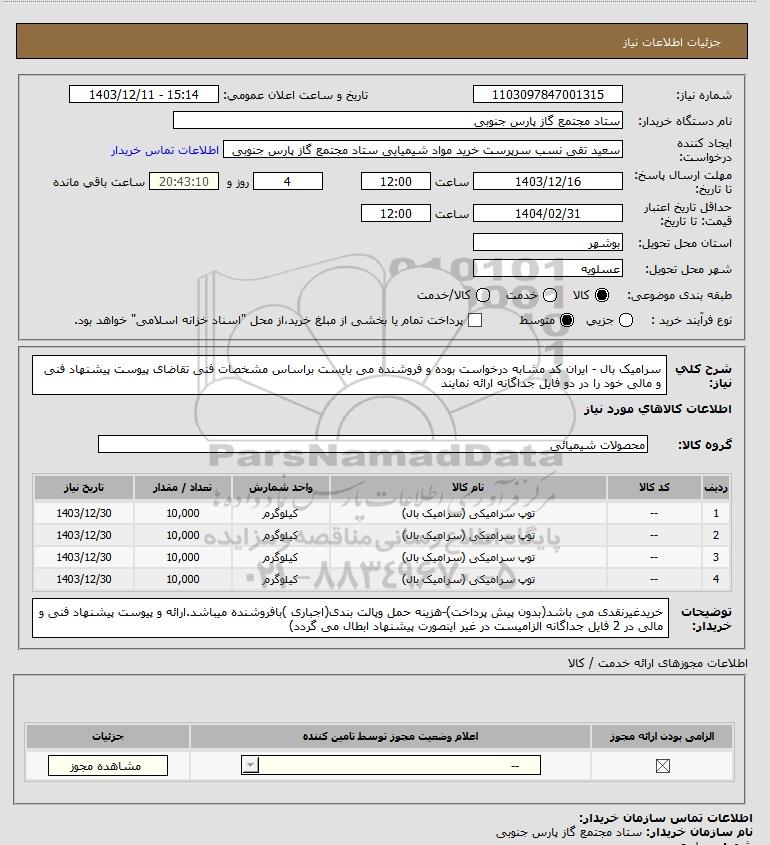The width and height of the screenshot is (770, 845).
Task: Click the remaining time 20:43:10 field
Action: click(x=184, y=182)
